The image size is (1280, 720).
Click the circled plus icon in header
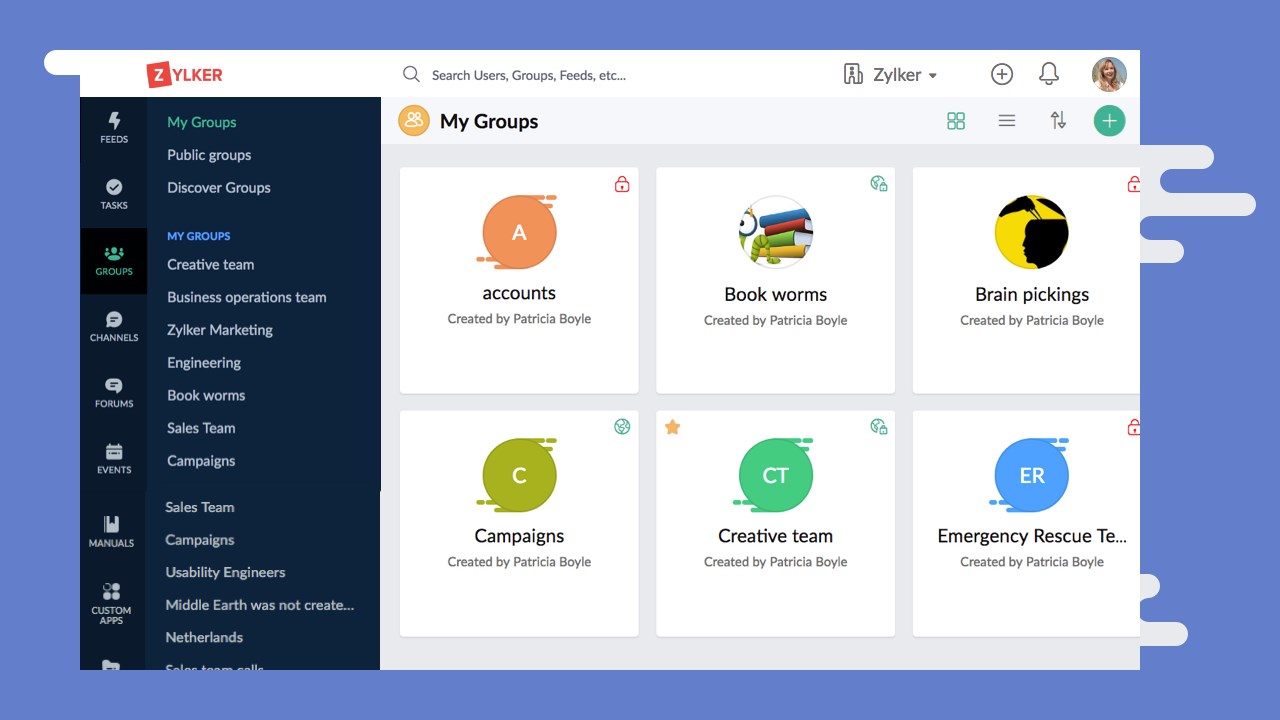tap(1001, 74)
